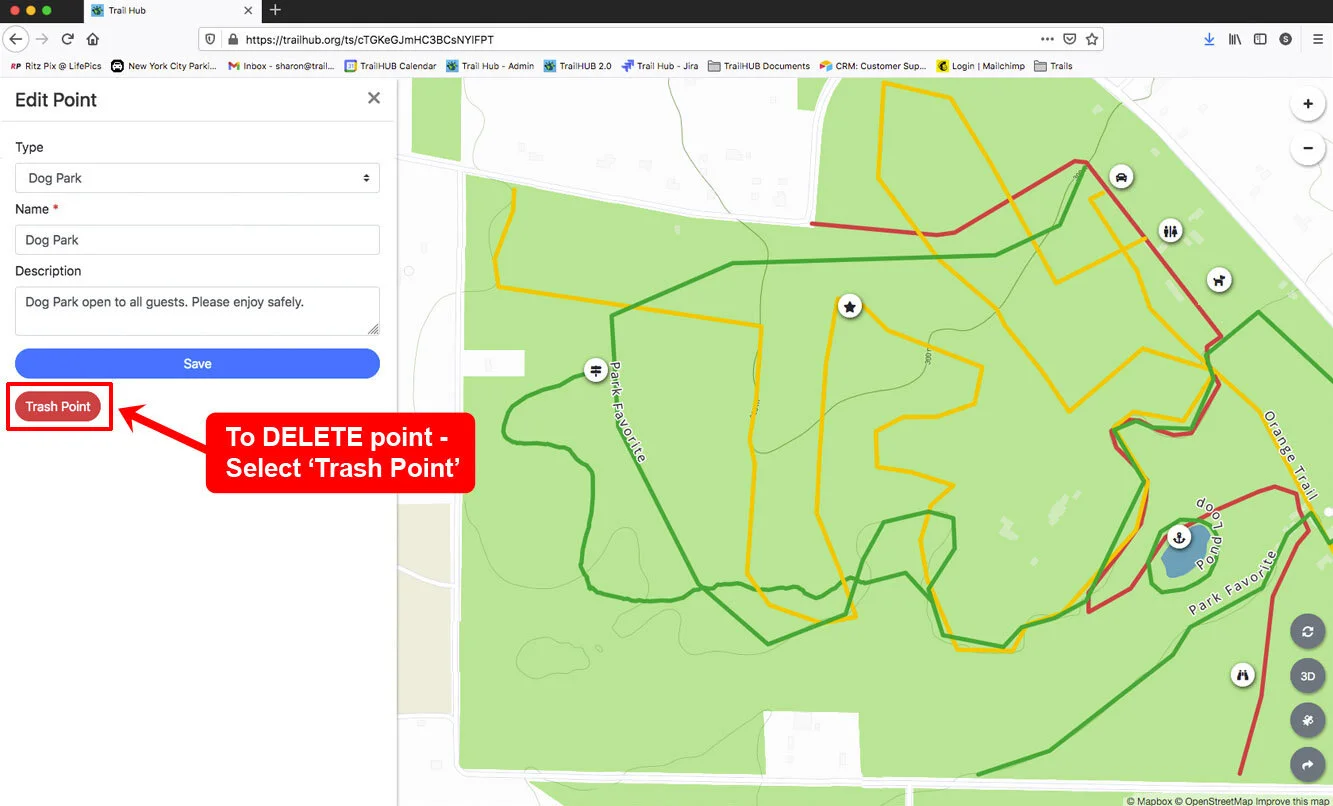Open the TrailHUB Calendar bookmark
Viewport: 1333px width, 806px height.
391,66
